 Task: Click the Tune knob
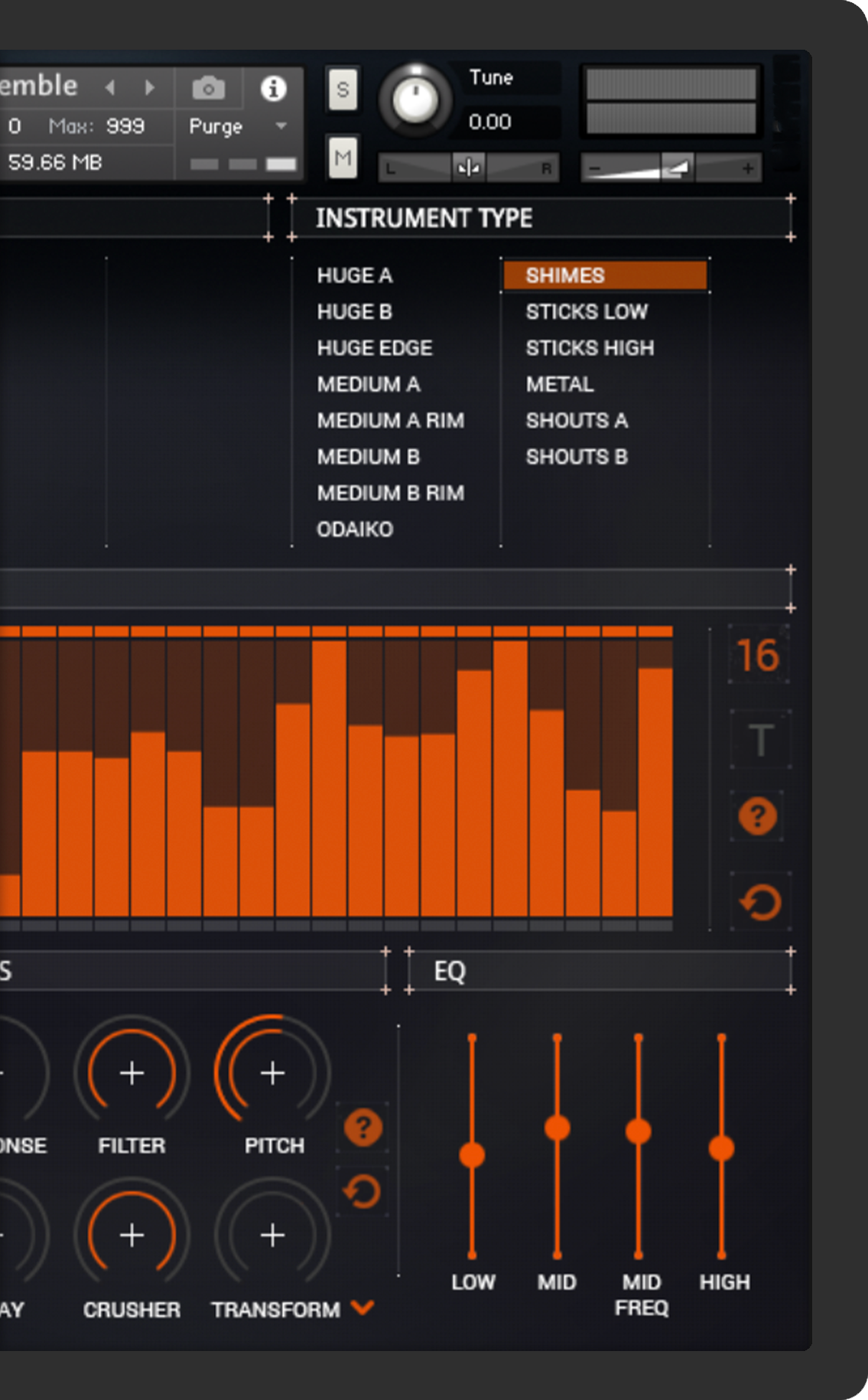click(415, 100)
